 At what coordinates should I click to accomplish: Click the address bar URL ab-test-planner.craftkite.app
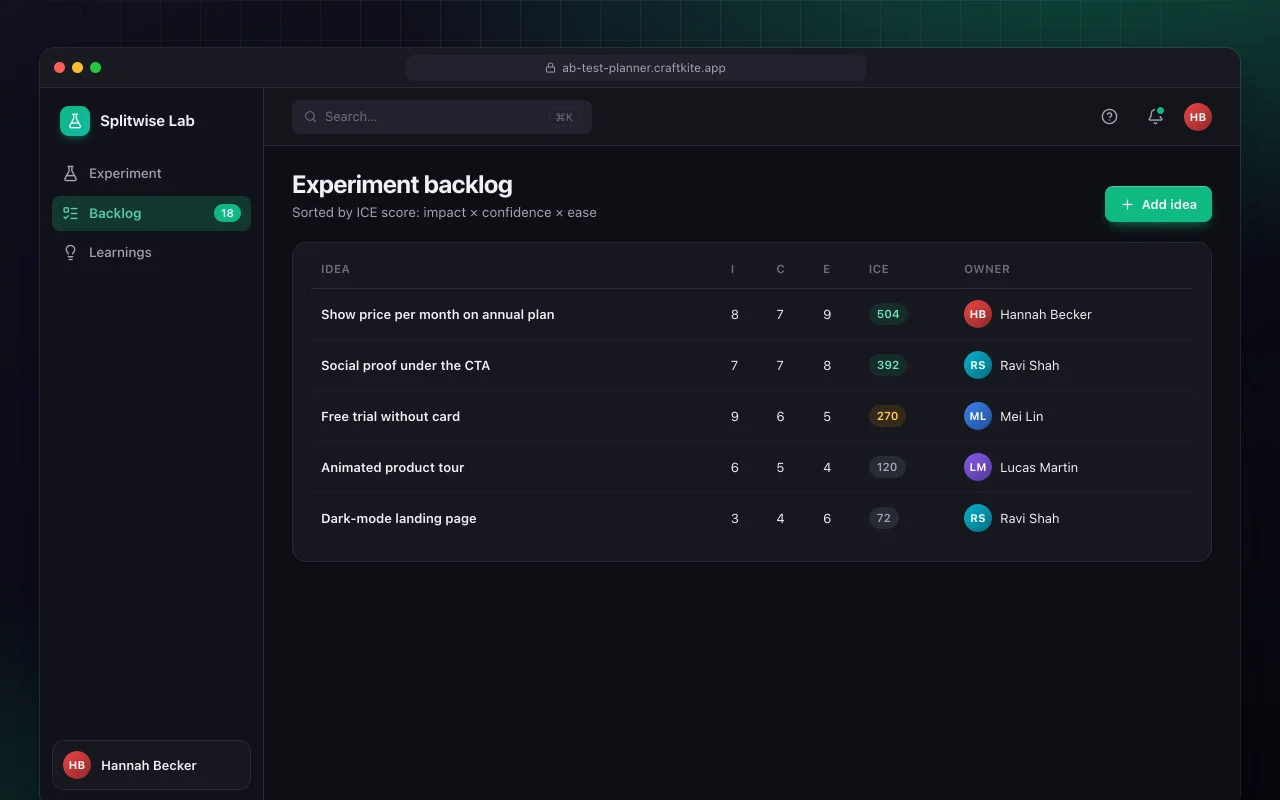point(644,68)
